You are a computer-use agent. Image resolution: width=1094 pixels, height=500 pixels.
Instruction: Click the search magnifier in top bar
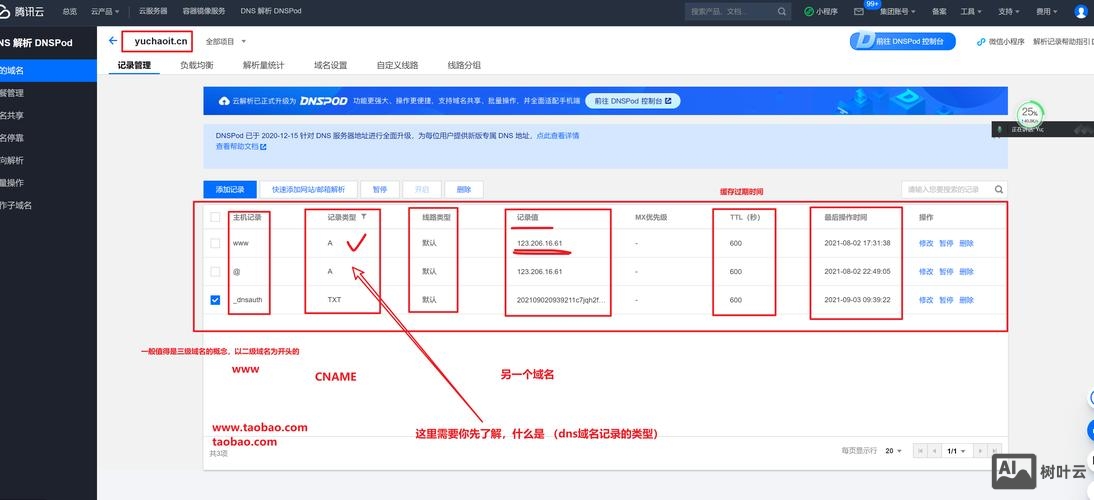pos(782,11)
